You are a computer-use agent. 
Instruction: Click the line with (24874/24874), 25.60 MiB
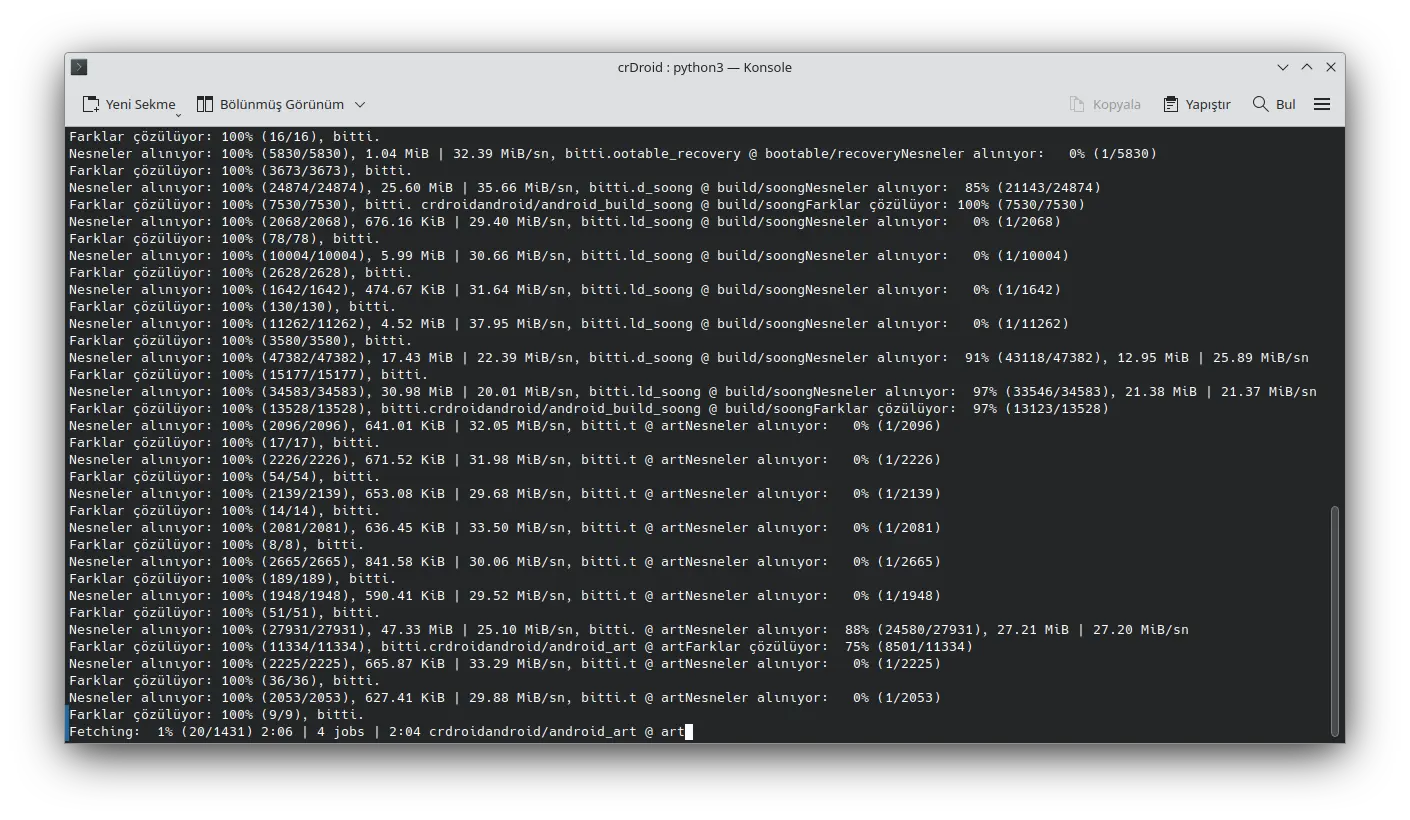click(x=584, y=187)
